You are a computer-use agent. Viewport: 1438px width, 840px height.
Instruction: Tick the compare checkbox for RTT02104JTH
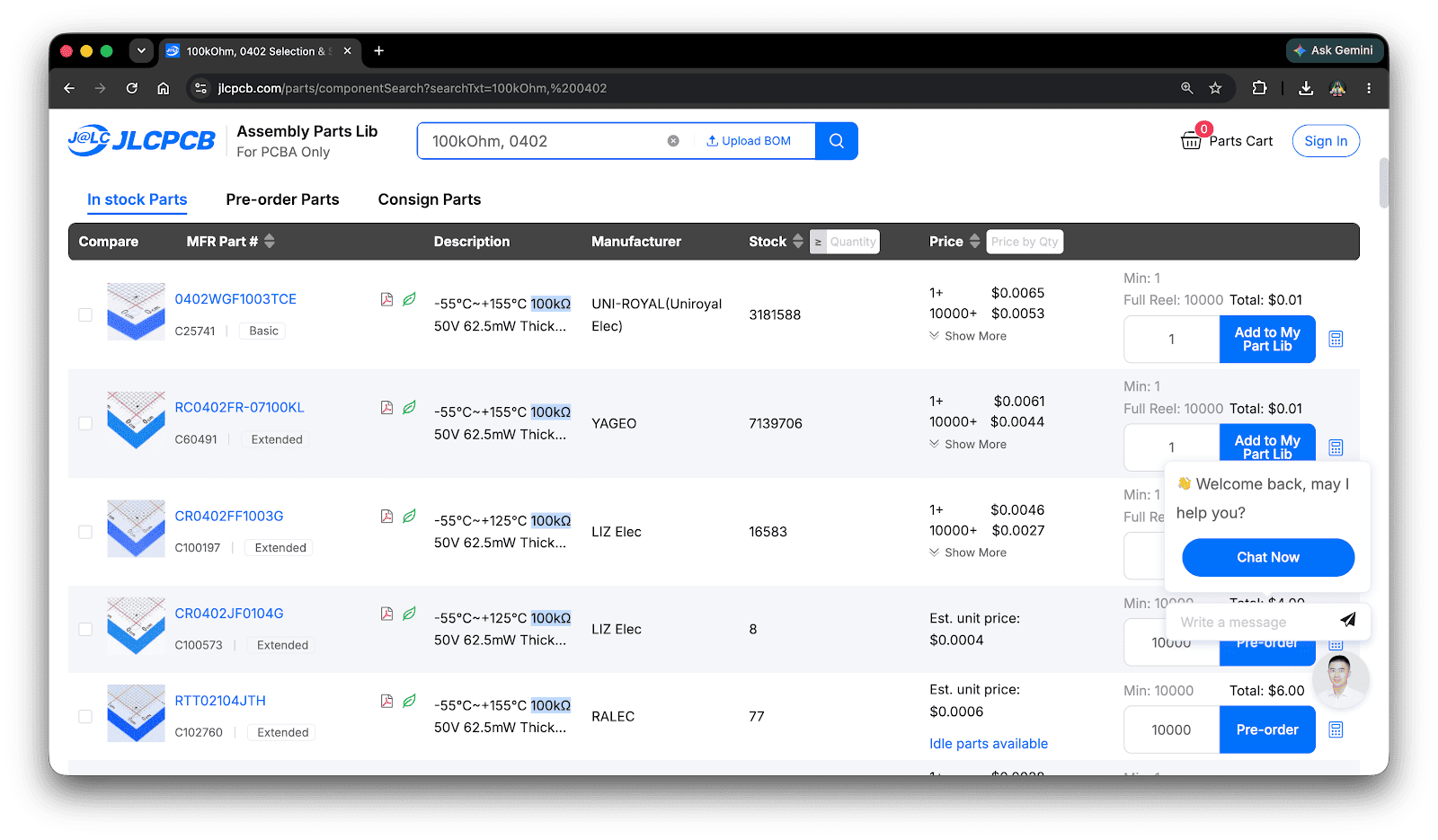pyautogui.click(x=85, y=717)
